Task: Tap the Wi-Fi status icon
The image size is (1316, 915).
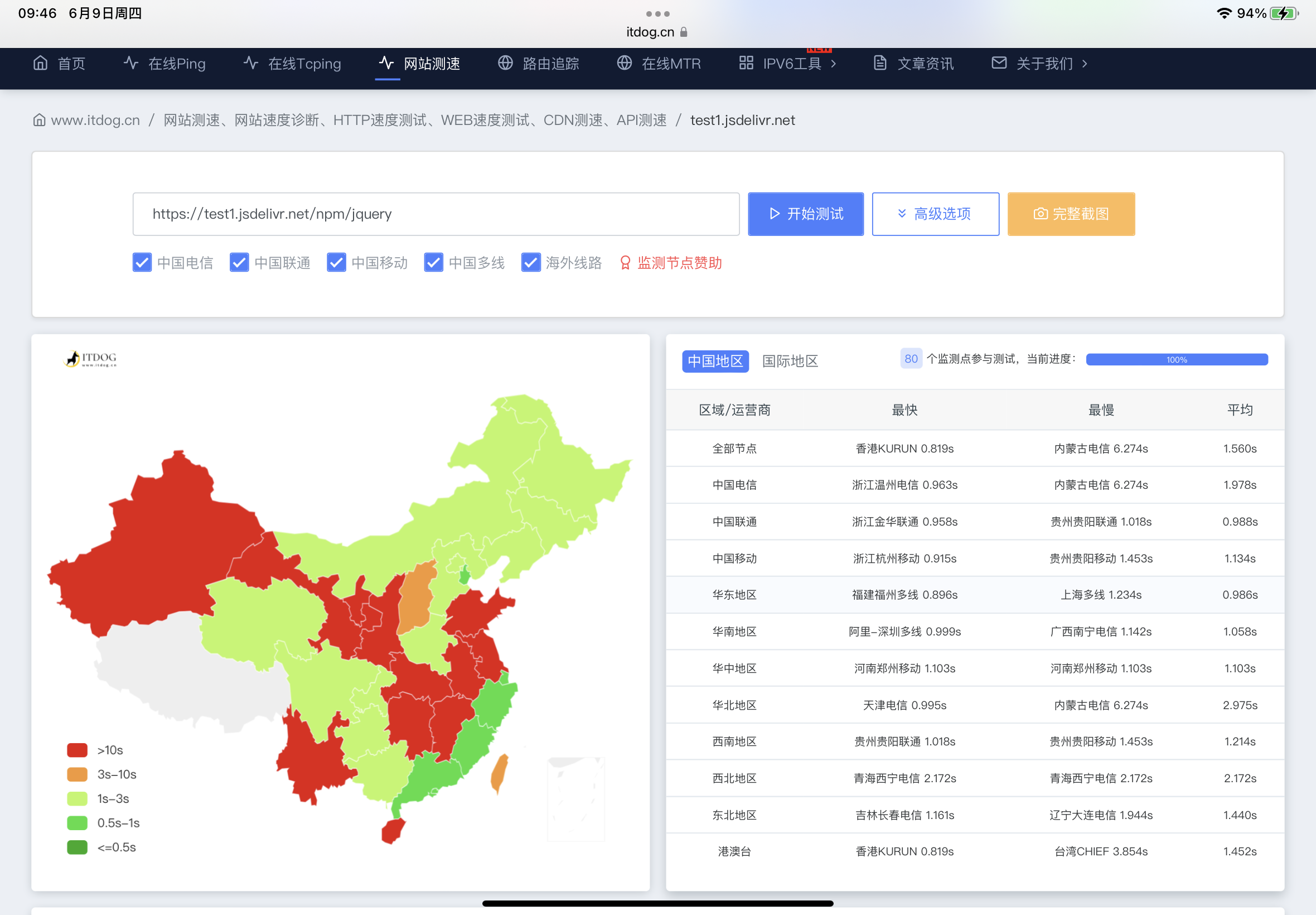Action: [x=1224, y=13]
